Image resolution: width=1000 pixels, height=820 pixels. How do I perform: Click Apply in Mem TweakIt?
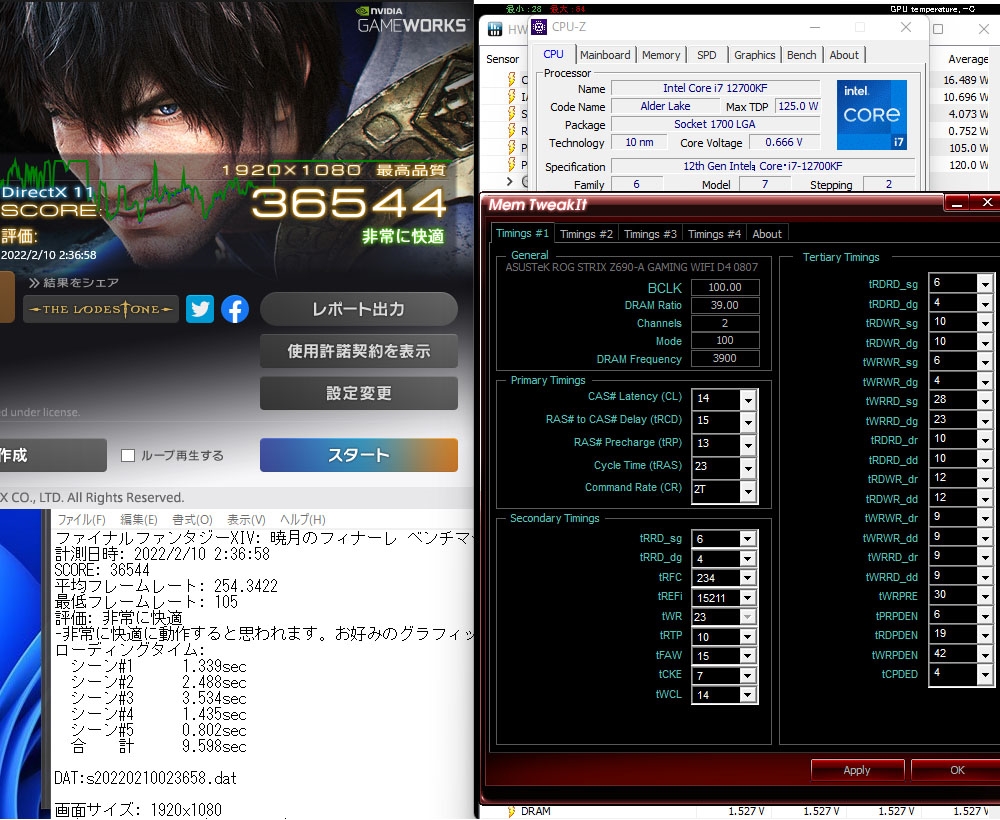click(857, 770)
